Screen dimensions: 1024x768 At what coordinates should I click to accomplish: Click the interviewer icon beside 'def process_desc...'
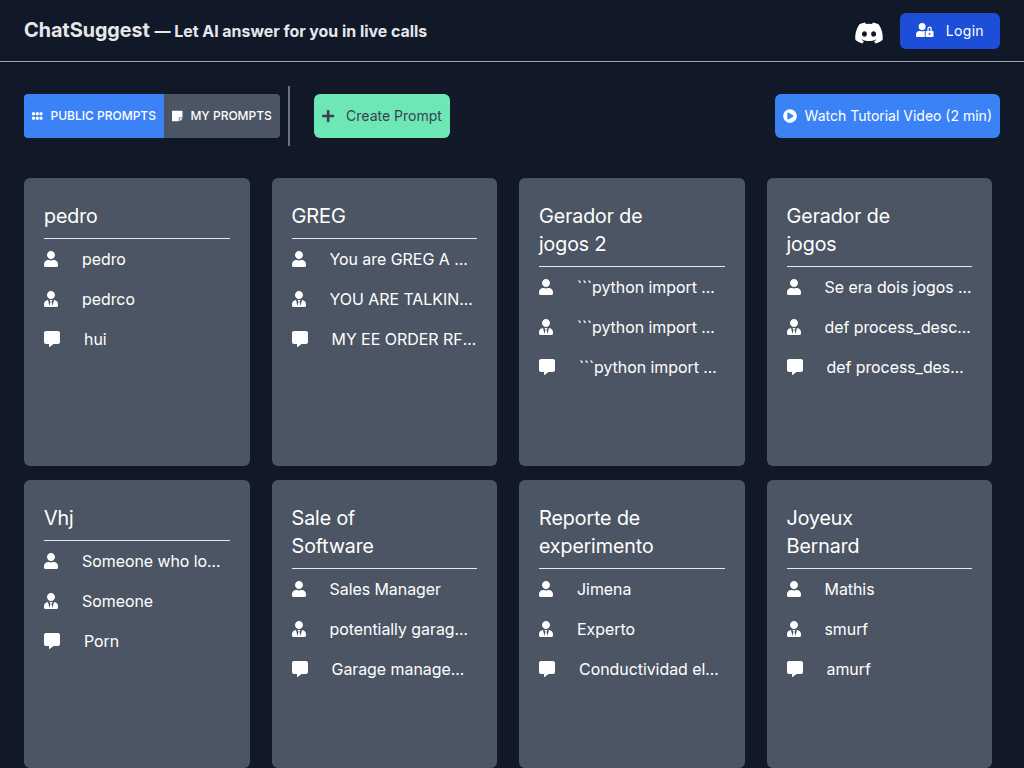pyautogui.click(x=794, y=327)
